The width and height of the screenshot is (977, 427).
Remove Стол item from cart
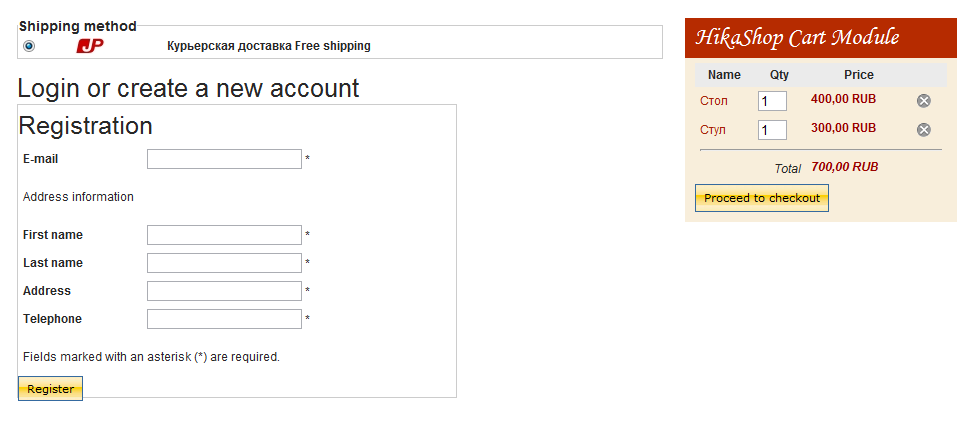point(924,101)
